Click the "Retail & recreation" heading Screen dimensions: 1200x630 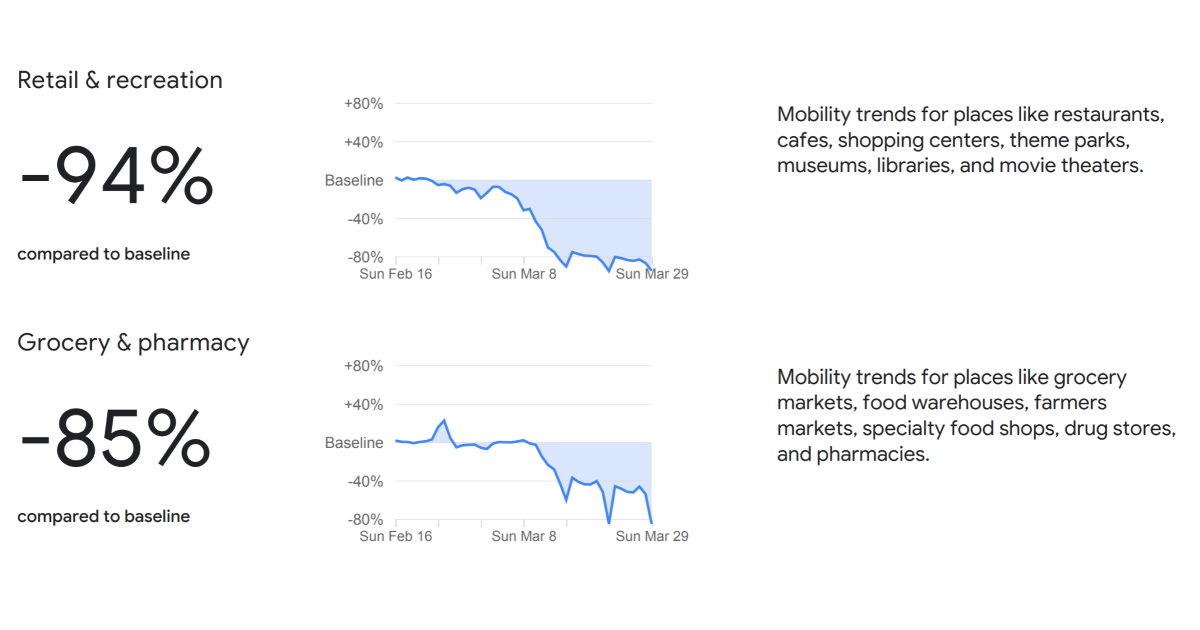coord(120,80)
